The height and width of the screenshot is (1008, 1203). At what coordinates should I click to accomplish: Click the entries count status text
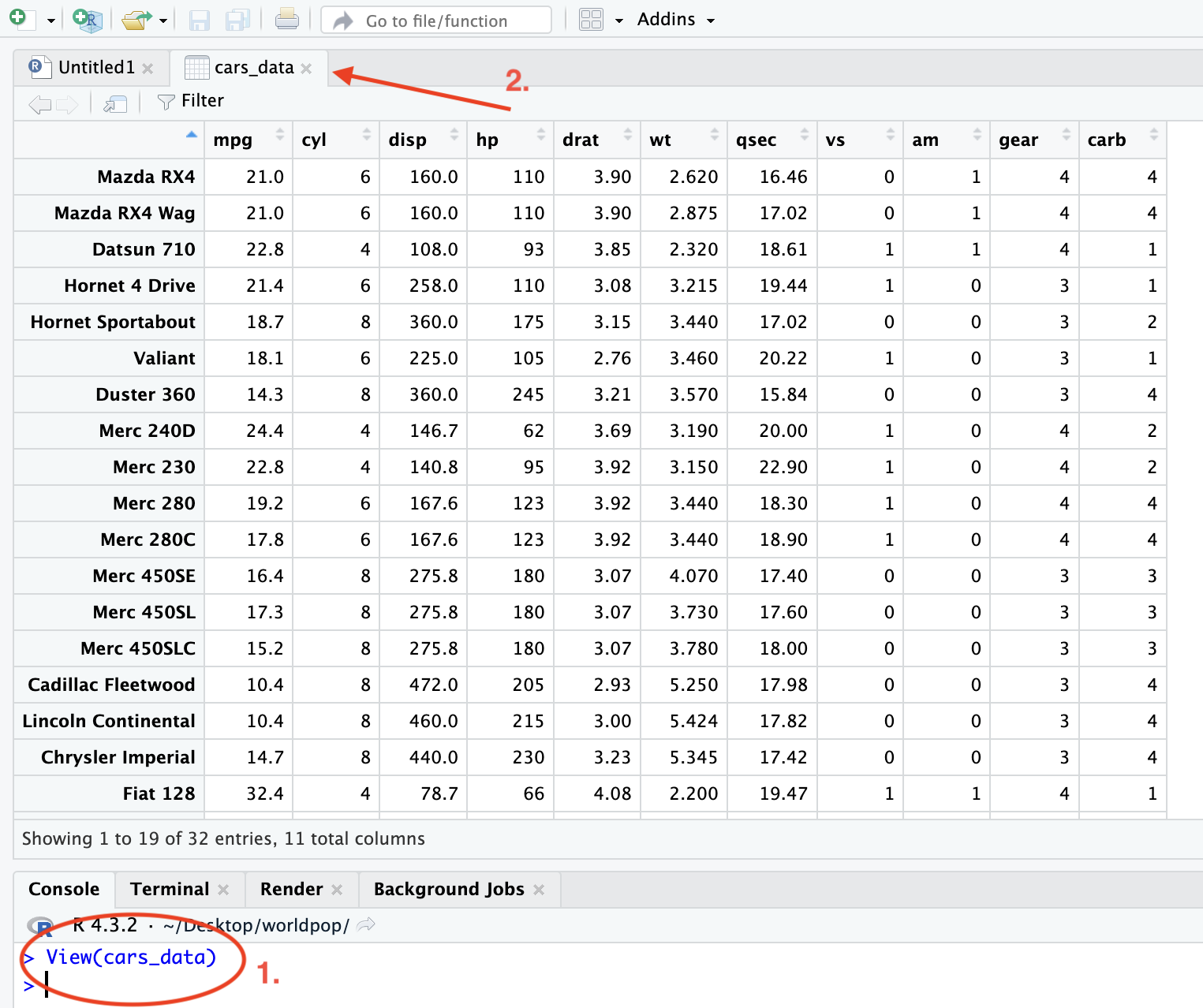pos(223,838)
